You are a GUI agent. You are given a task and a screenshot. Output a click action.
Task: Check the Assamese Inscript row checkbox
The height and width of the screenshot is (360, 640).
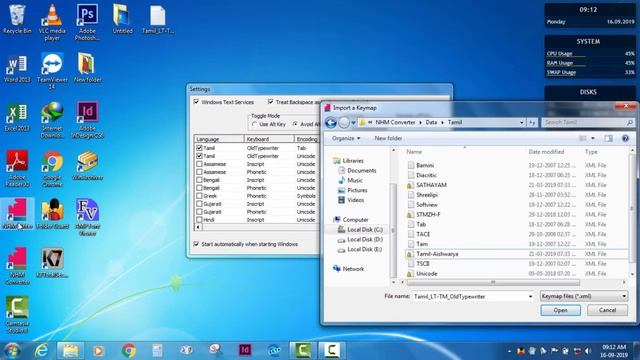tap(199, 164)
